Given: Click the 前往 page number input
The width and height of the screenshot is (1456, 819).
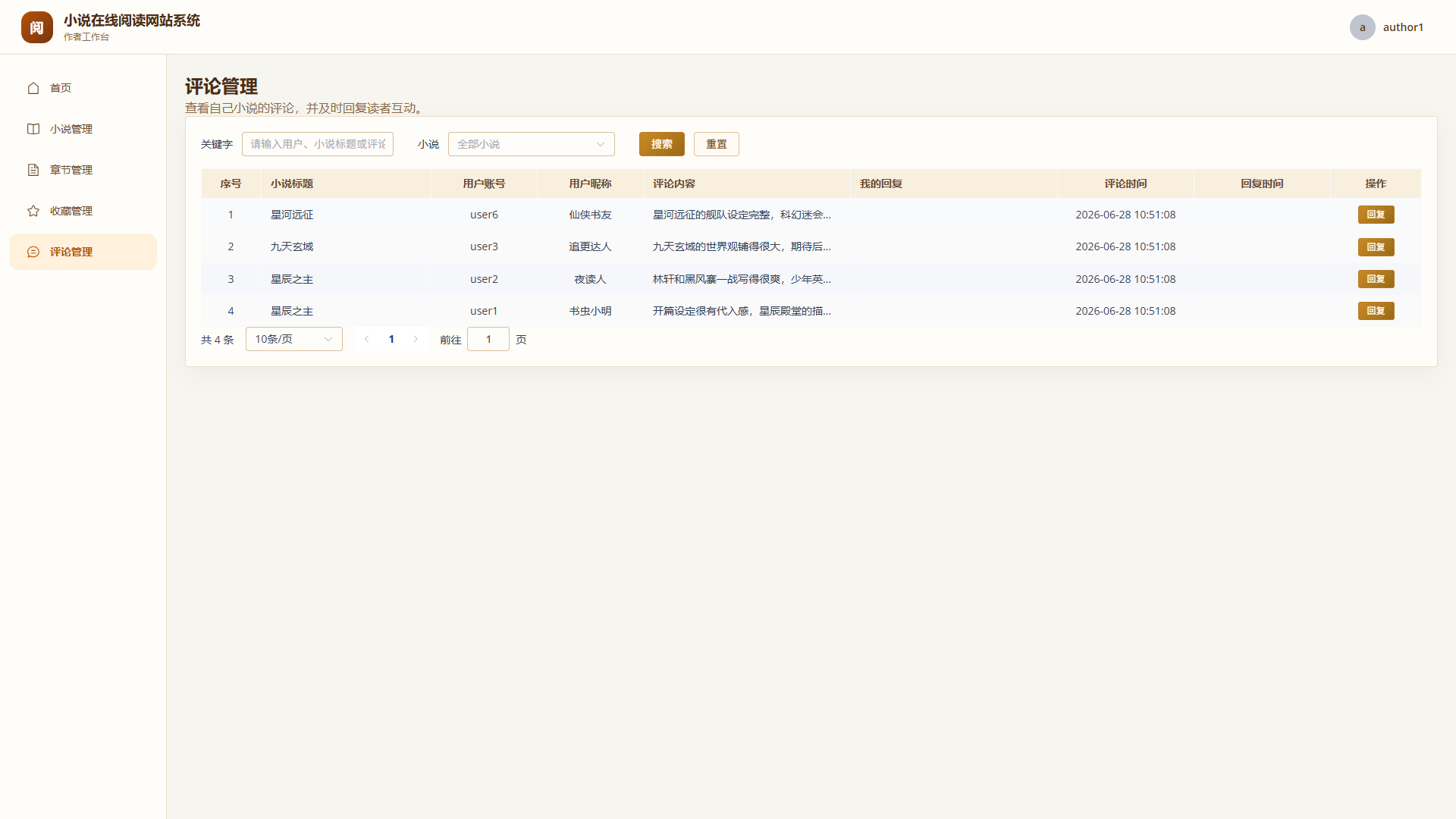Looking at the screenshot, I should click(x=488, y=339).
